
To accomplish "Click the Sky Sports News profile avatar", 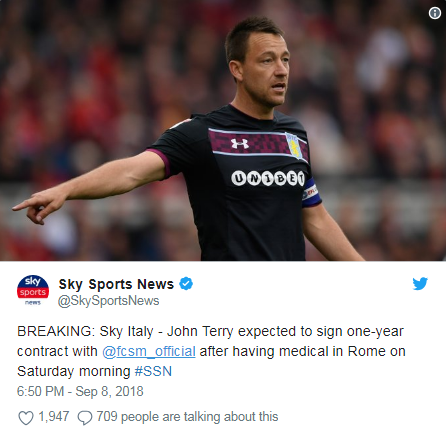I will point(33,291).
